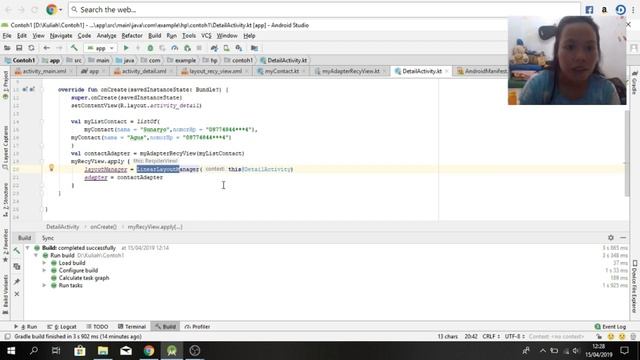This screenshot has width=640, height=360.
Task: Toggle the Structure tool window side tab
Action: pos(5,199)
